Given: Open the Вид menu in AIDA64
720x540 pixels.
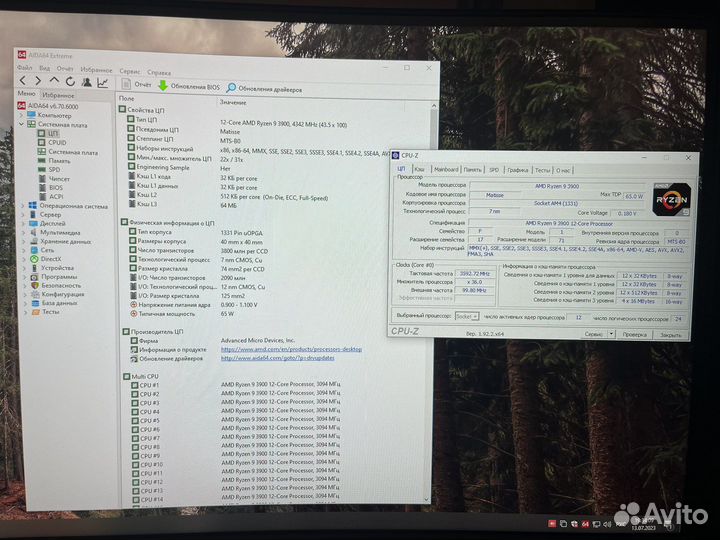Looking at the screenshot, I should tap(45, 68).
